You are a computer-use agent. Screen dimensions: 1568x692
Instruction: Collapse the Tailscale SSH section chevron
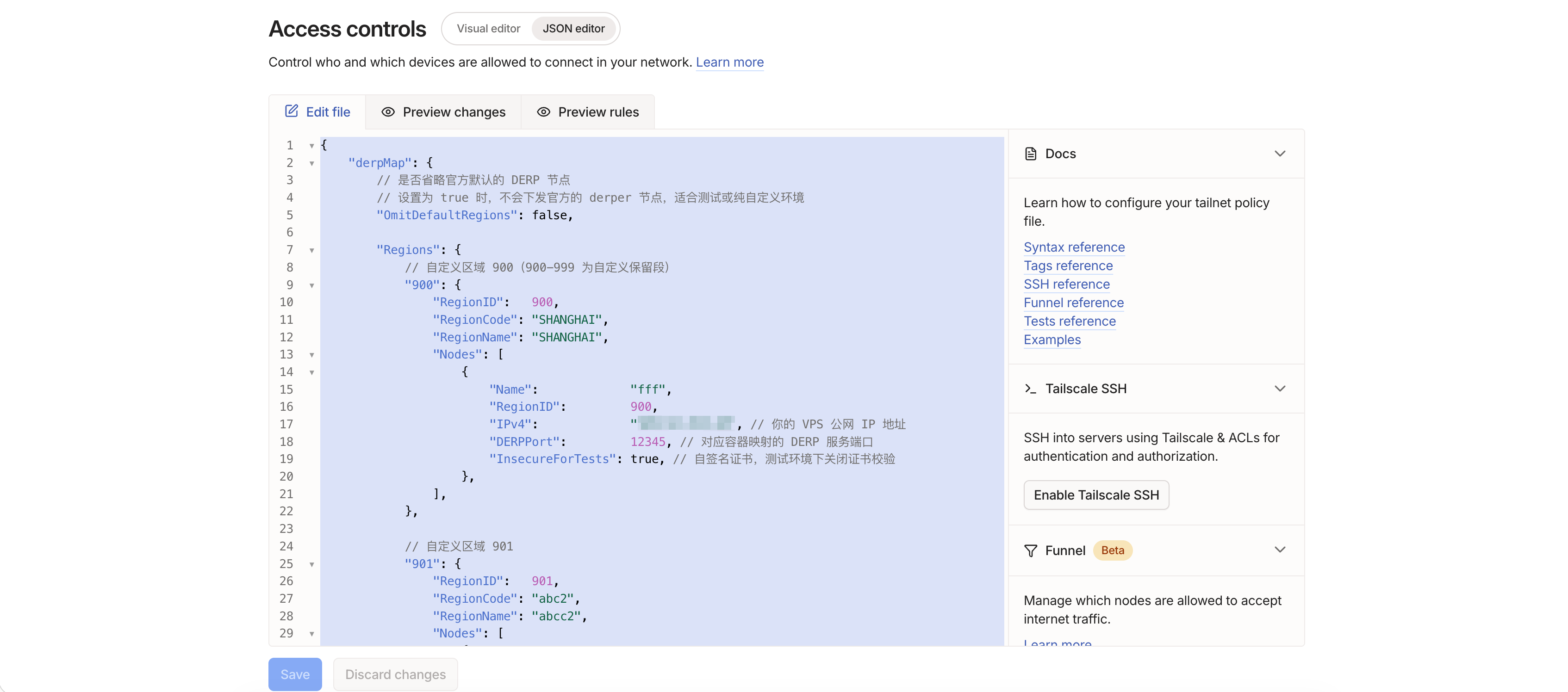point(1280,388)
